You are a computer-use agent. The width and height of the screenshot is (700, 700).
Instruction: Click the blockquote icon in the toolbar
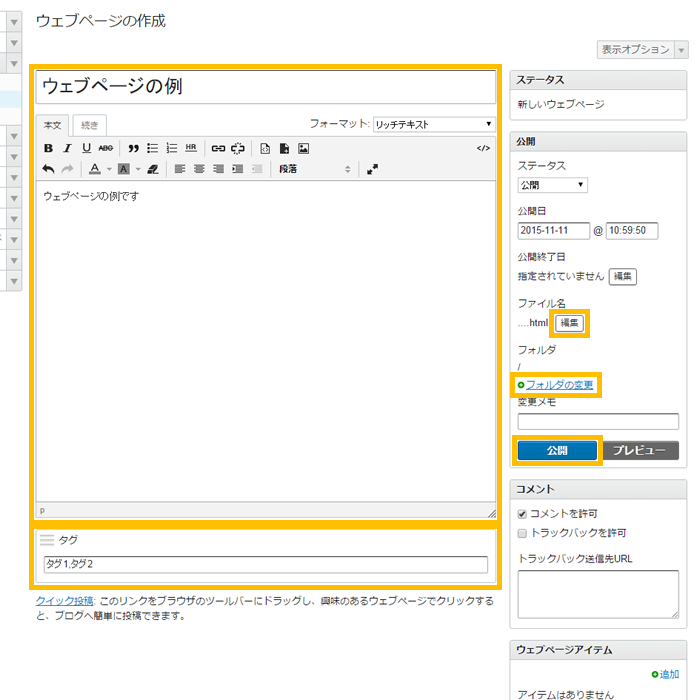click(134, 148)
